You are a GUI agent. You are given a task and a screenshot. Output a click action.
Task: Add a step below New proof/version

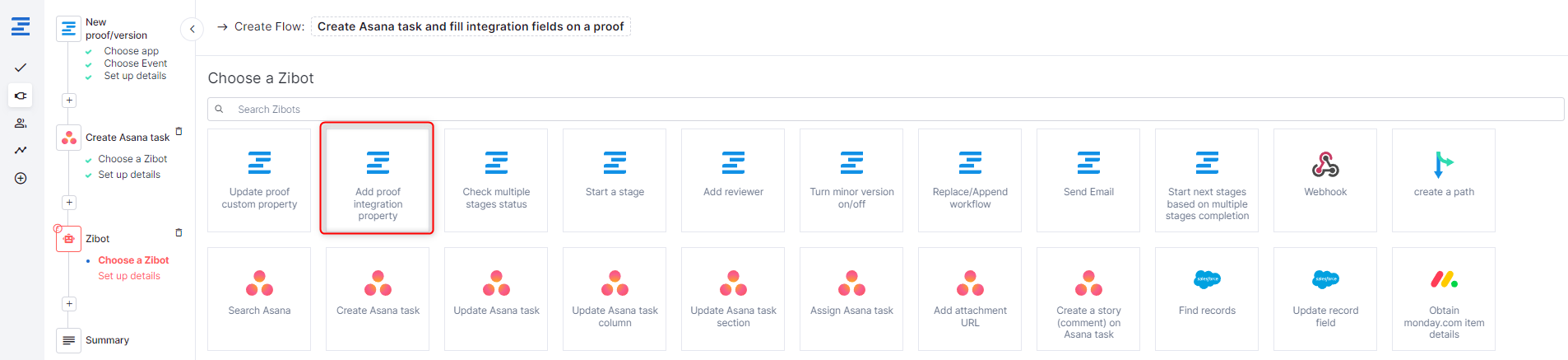(x=69, y=101)
